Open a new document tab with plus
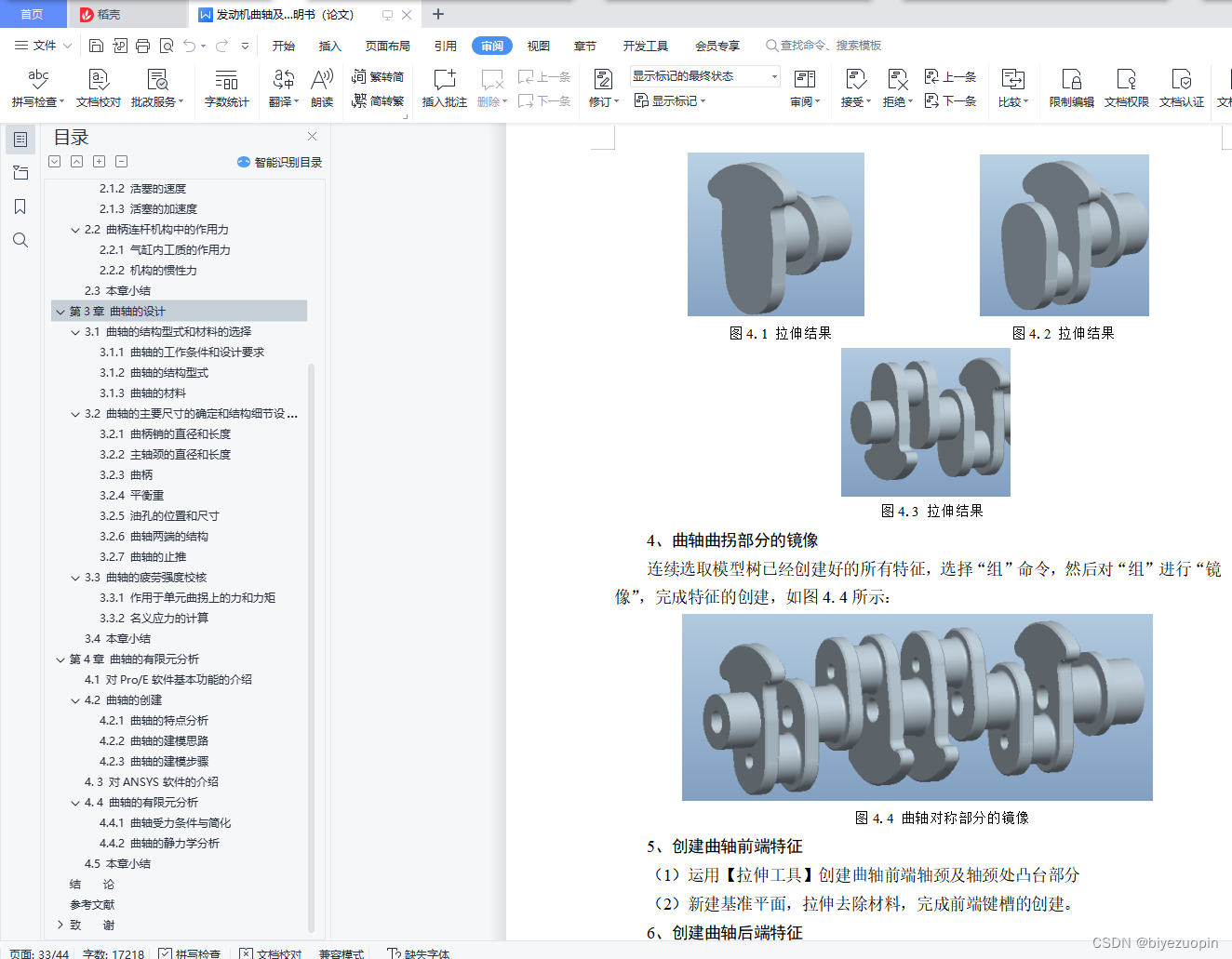Viewport: 1232px width, 959px height. click(438, 14)
